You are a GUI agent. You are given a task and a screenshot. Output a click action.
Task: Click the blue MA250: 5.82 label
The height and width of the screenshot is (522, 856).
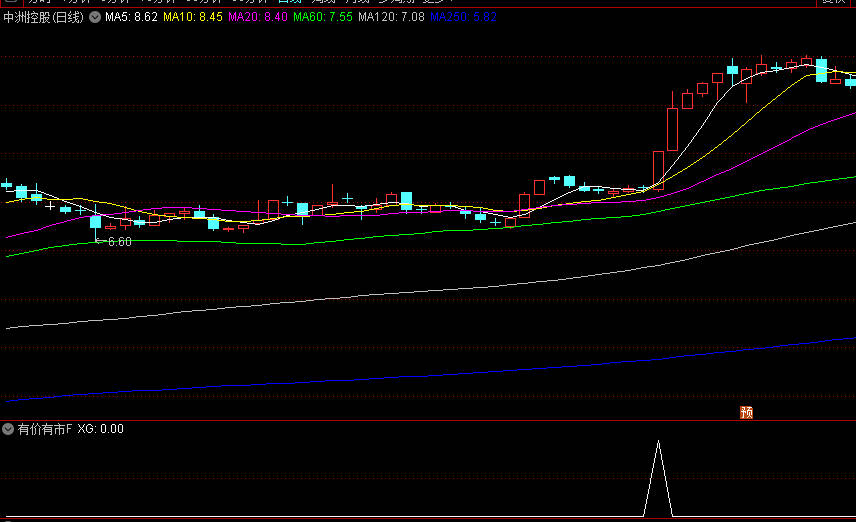coord(463,17)
